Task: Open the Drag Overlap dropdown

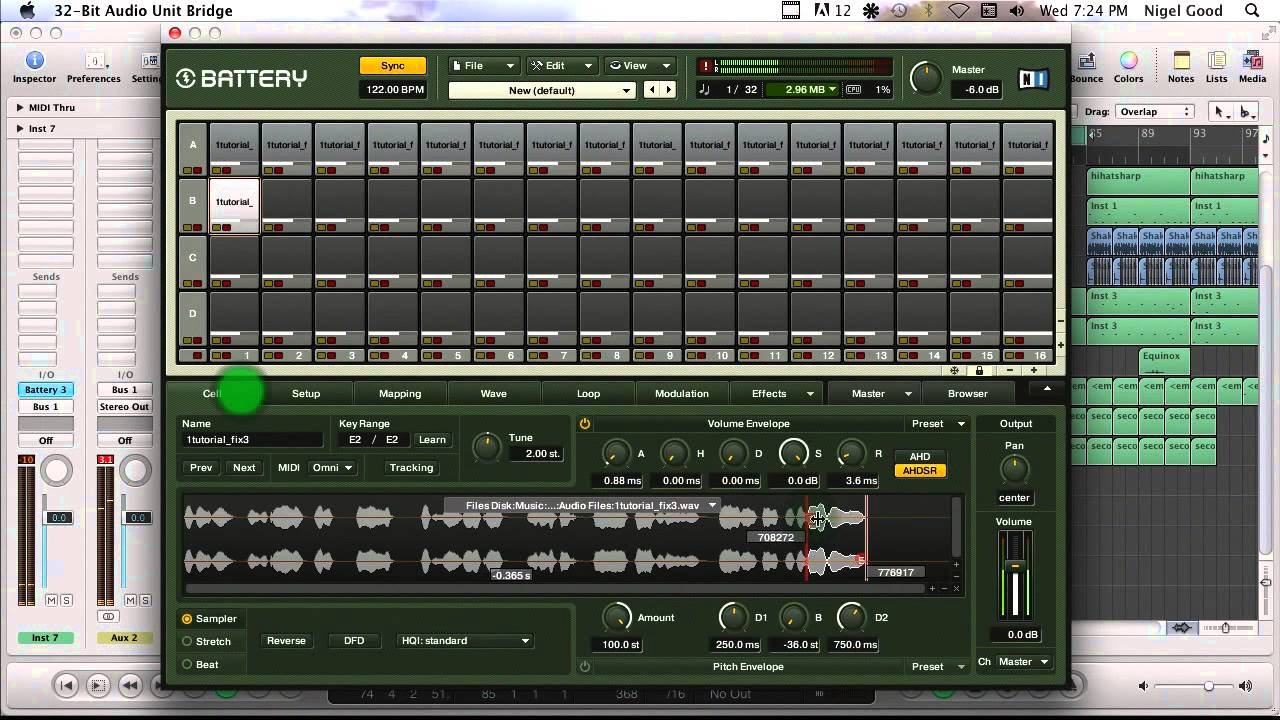Action: 1154,112
